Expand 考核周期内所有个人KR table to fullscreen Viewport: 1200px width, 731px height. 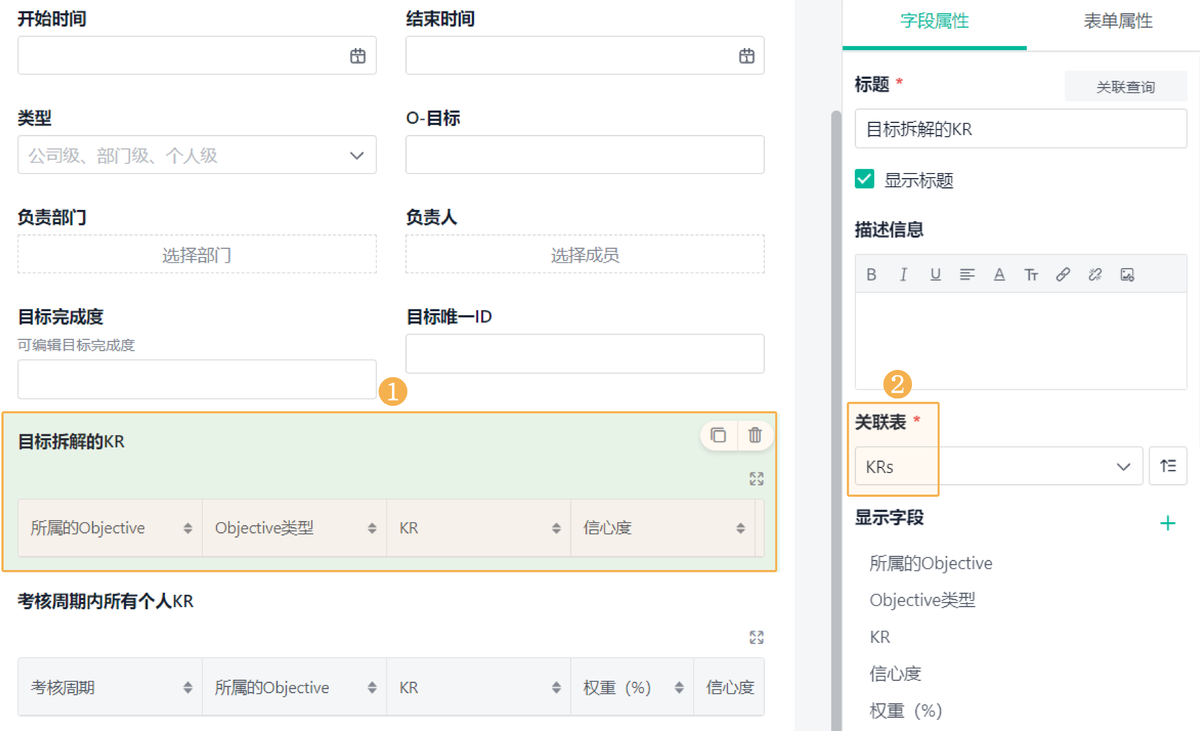pos(756,638)
